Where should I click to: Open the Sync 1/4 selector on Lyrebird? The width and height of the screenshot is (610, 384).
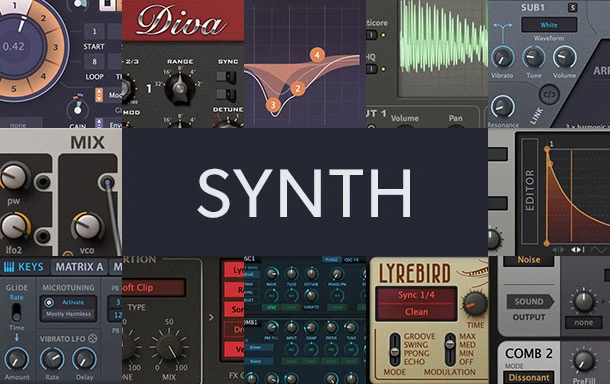click(x=416, y=295)
